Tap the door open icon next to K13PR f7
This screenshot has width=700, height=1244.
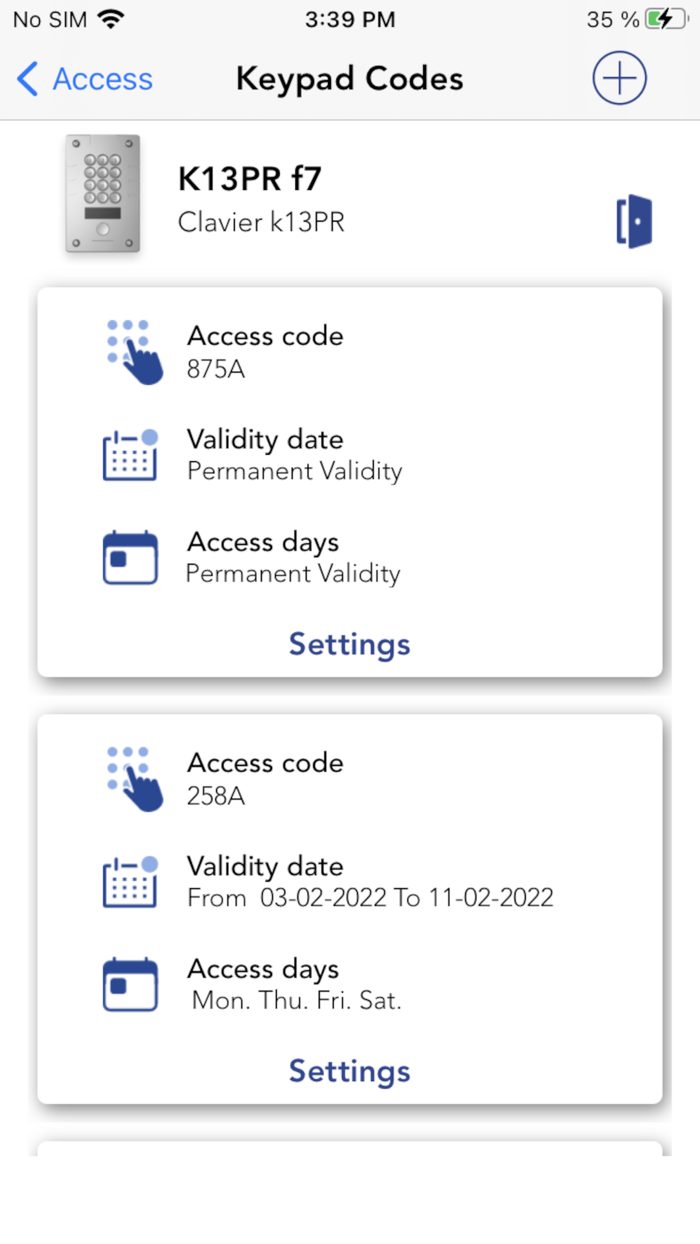tap(634, 219)
